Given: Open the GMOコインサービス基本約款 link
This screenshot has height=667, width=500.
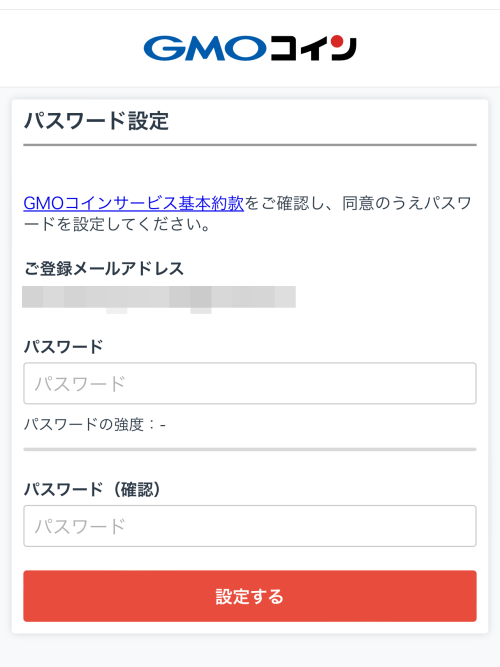Looking at the screenshot, I should (x=134, y=203).
